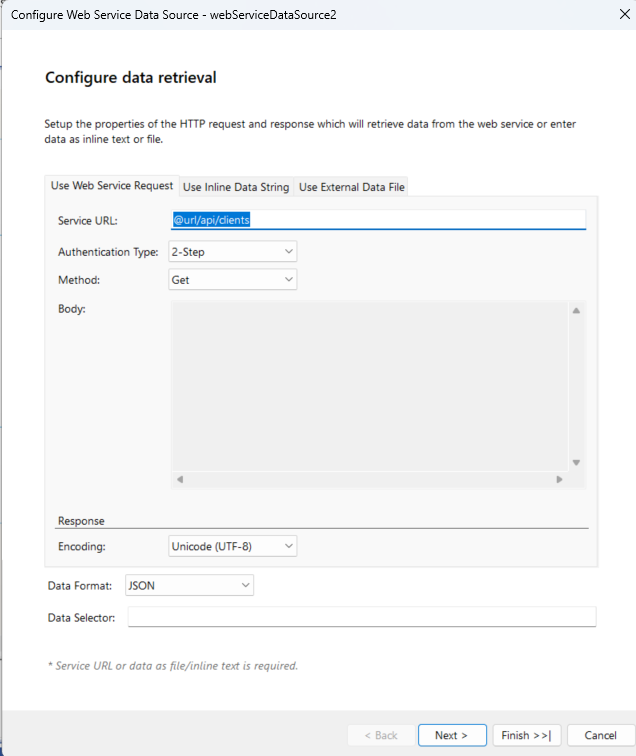
Task: Open the Use External Data File tab
Action: [x=351, y=187]
